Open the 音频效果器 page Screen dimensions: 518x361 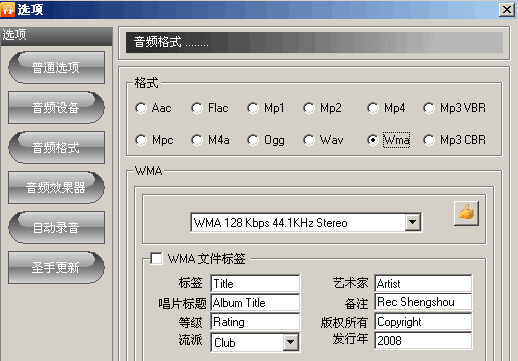click(56, 187)
